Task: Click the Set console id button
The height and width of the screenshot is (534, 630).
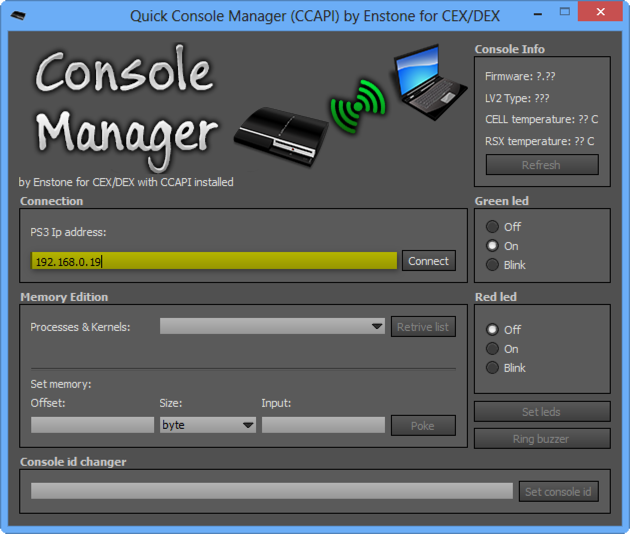Action: point(558,491)
